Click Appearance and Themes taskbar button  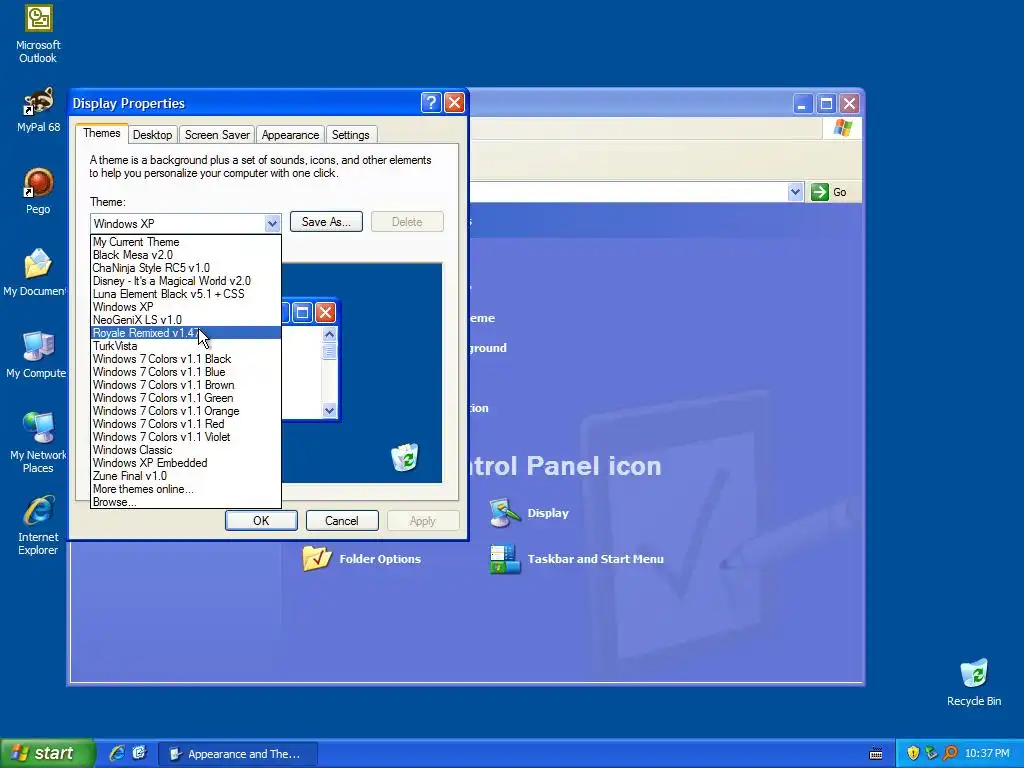(x=238, y=754)
